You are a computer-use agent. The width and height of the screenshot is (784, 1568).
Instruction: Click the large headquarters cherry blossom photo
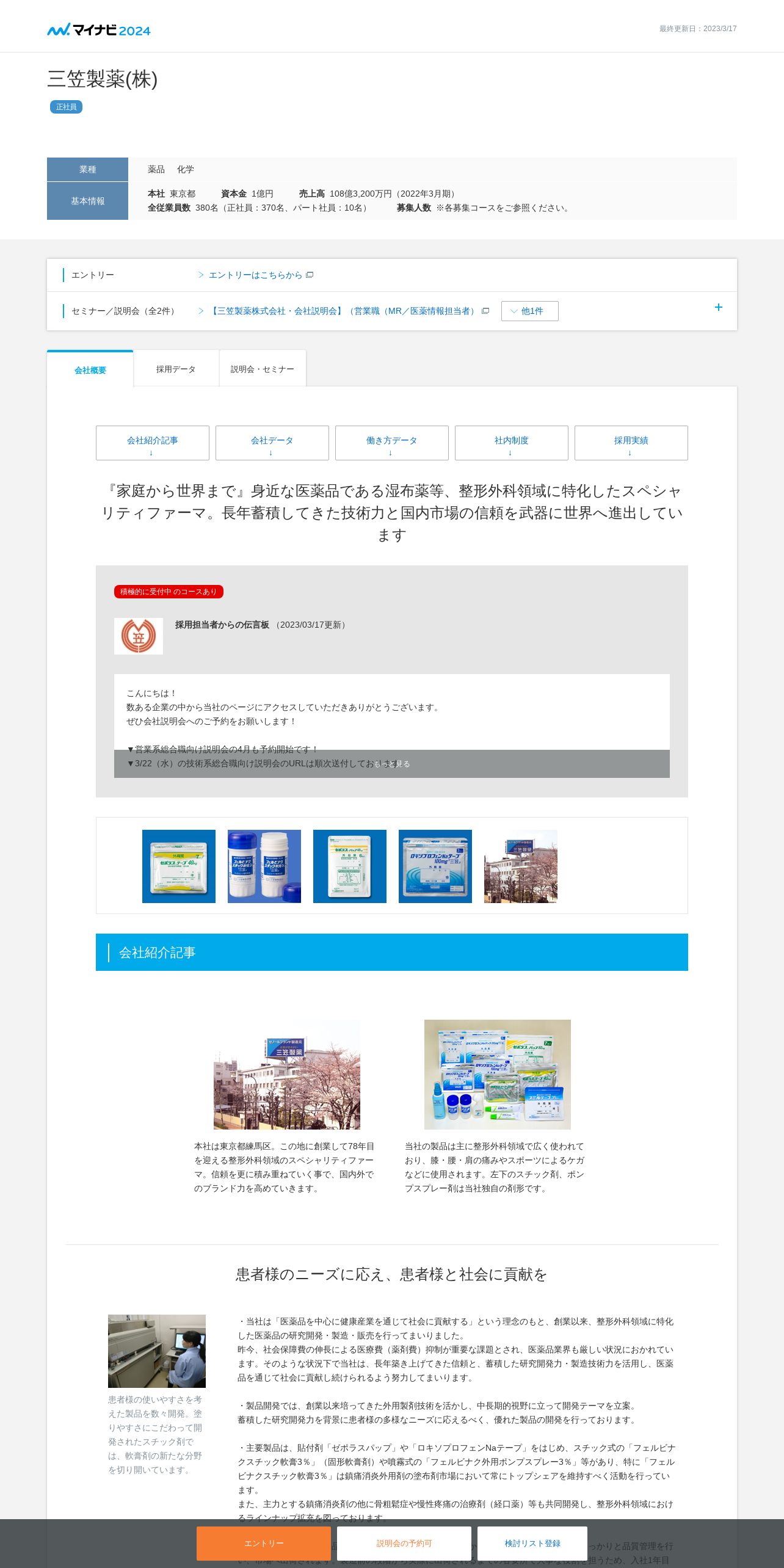pos(287,1075)
